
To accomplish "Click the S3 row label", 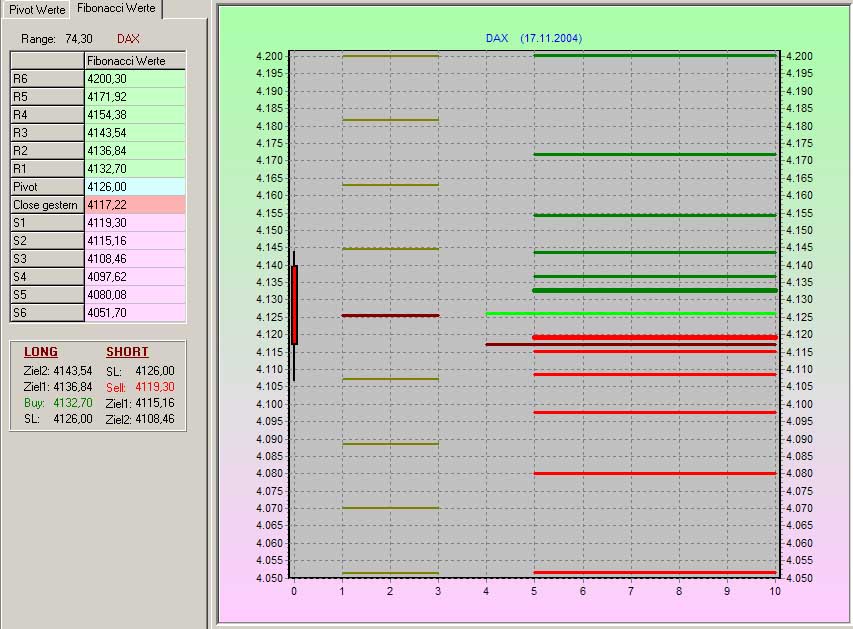I will pyautogui.click(x=47, y=258).
